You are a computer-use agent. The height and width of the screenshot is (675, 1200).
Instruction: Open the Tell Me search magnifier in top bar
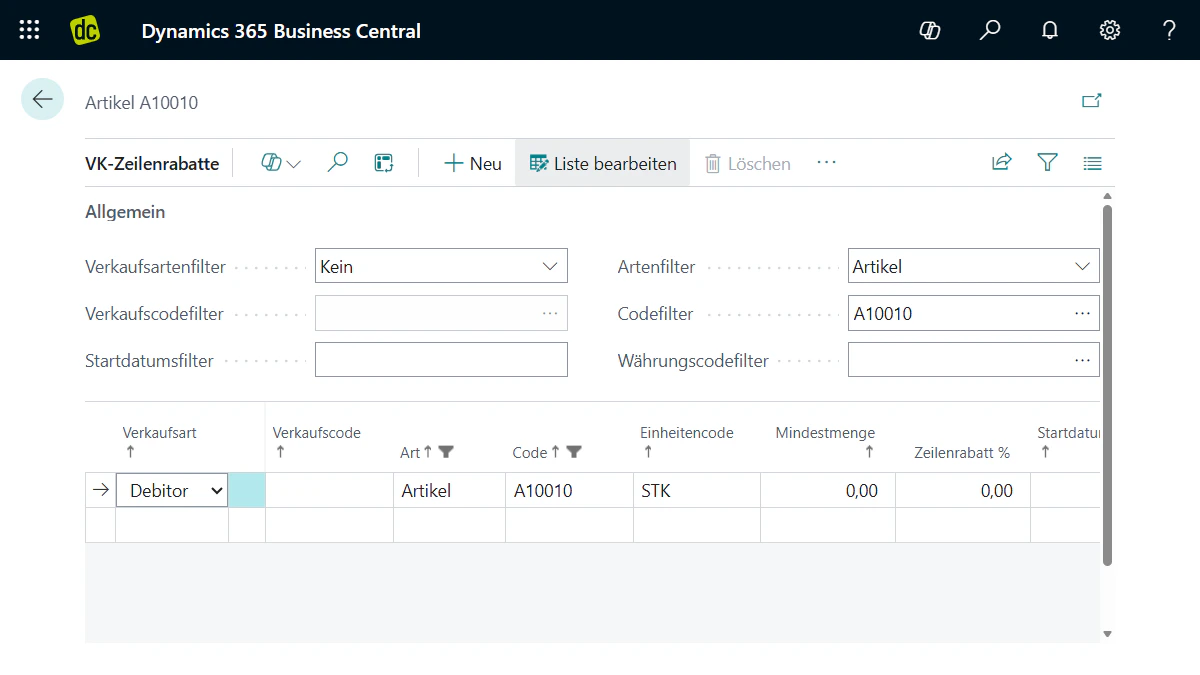pos(990,30)
